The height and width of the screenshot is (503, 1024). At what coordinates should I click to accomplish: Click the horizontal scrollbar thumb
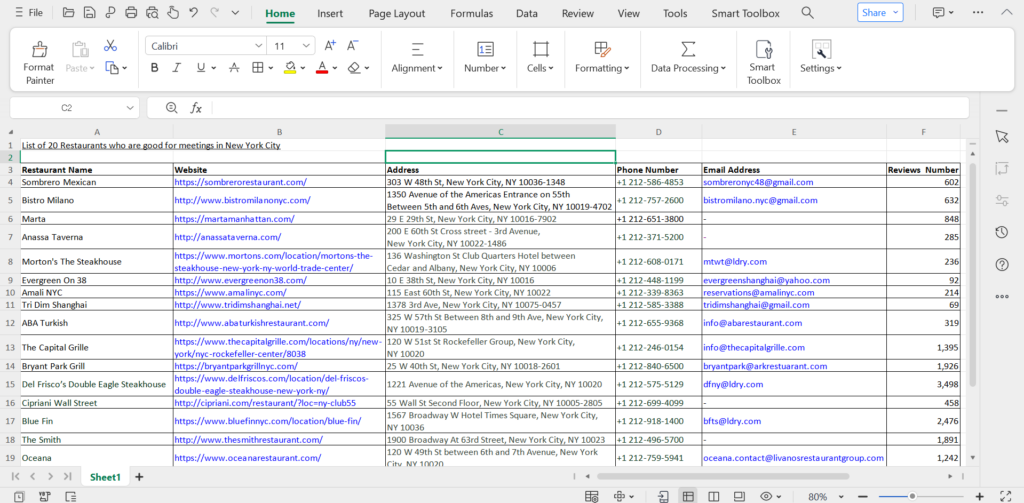coord(724,477)
